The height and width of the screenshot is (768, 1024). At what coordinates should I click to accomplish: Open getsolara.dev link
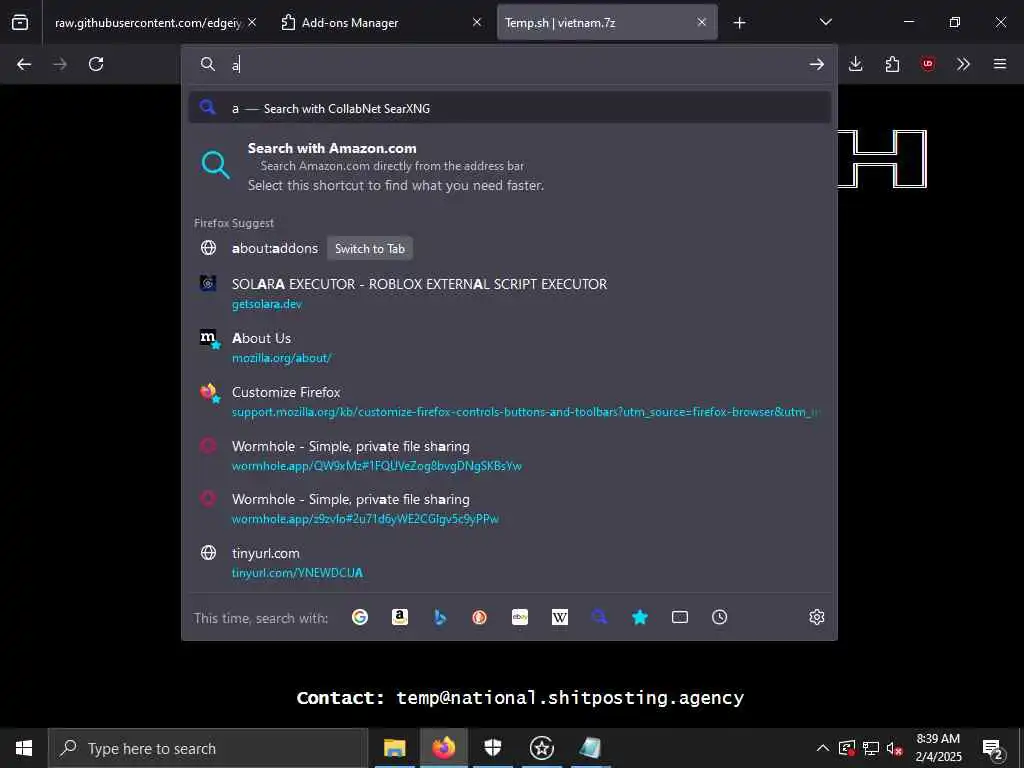click(266, 304)
